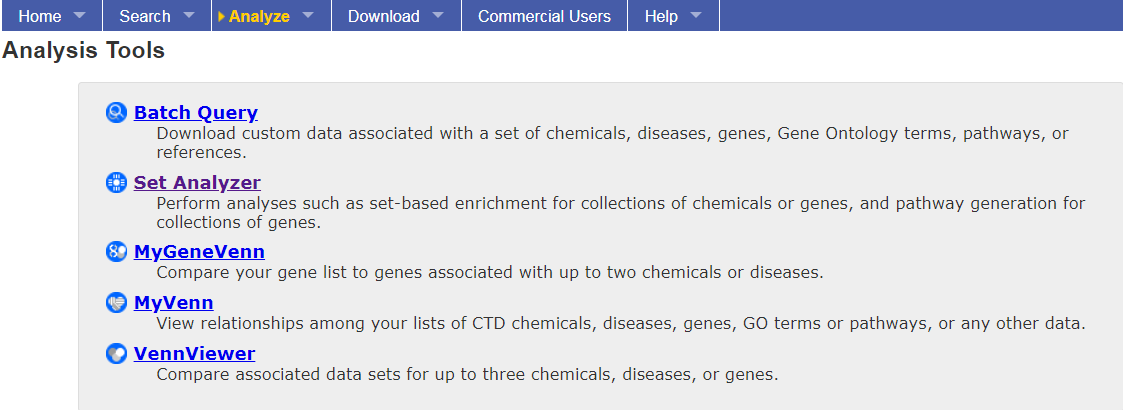Click the MyVenn icon
The width and height of the screenshot is (1123, 410).
pyautogui.click(x=116, y=303)
